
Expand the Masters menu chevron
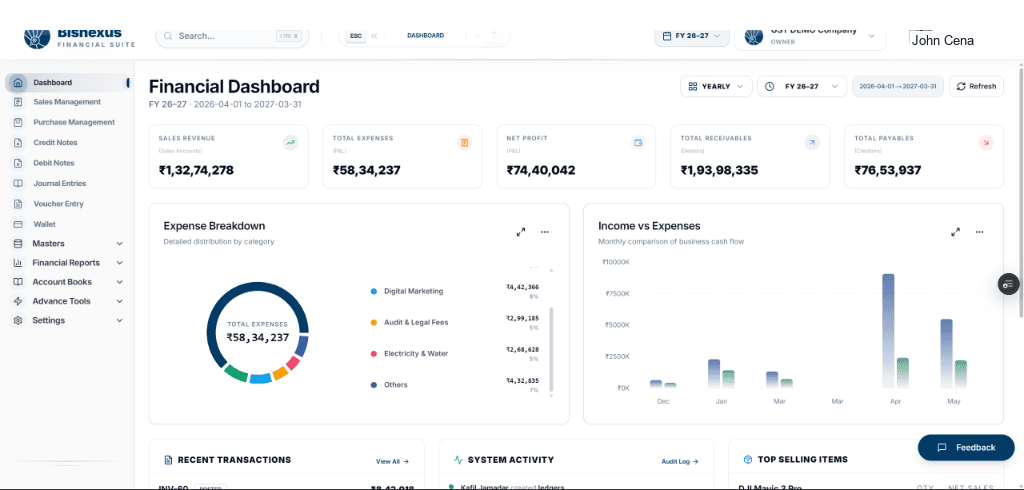coord(120,244)
